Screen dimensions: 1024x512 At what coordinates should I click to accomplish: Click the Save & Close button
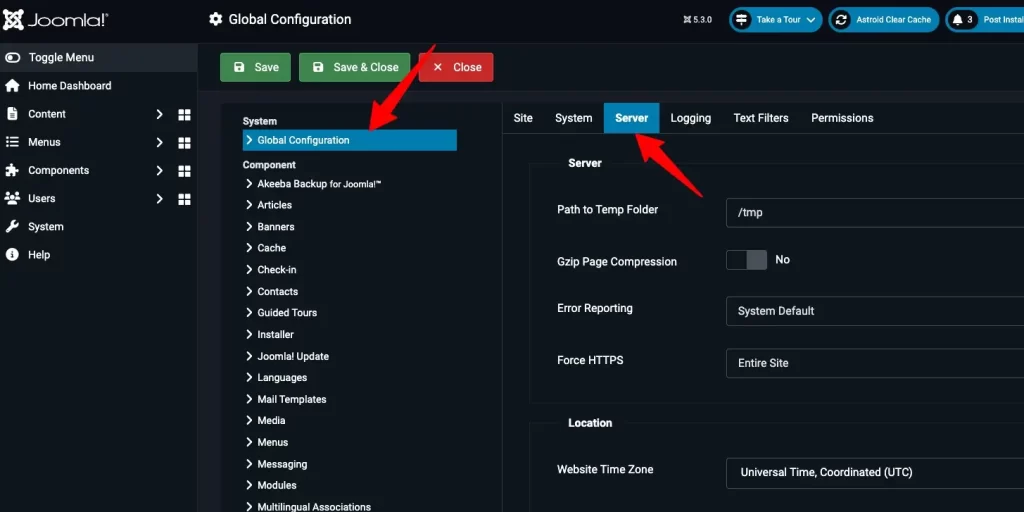point(355,67)
